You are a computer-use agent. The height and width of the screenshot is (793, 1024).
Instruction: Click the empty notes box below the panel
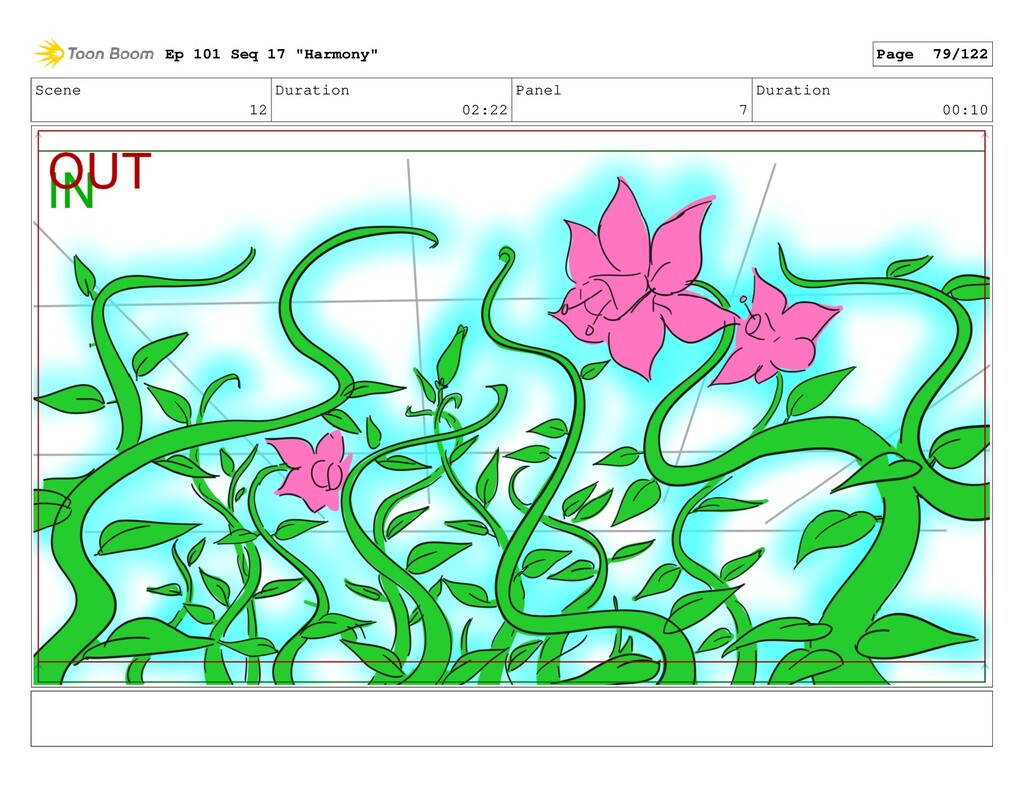click(511, 719)
